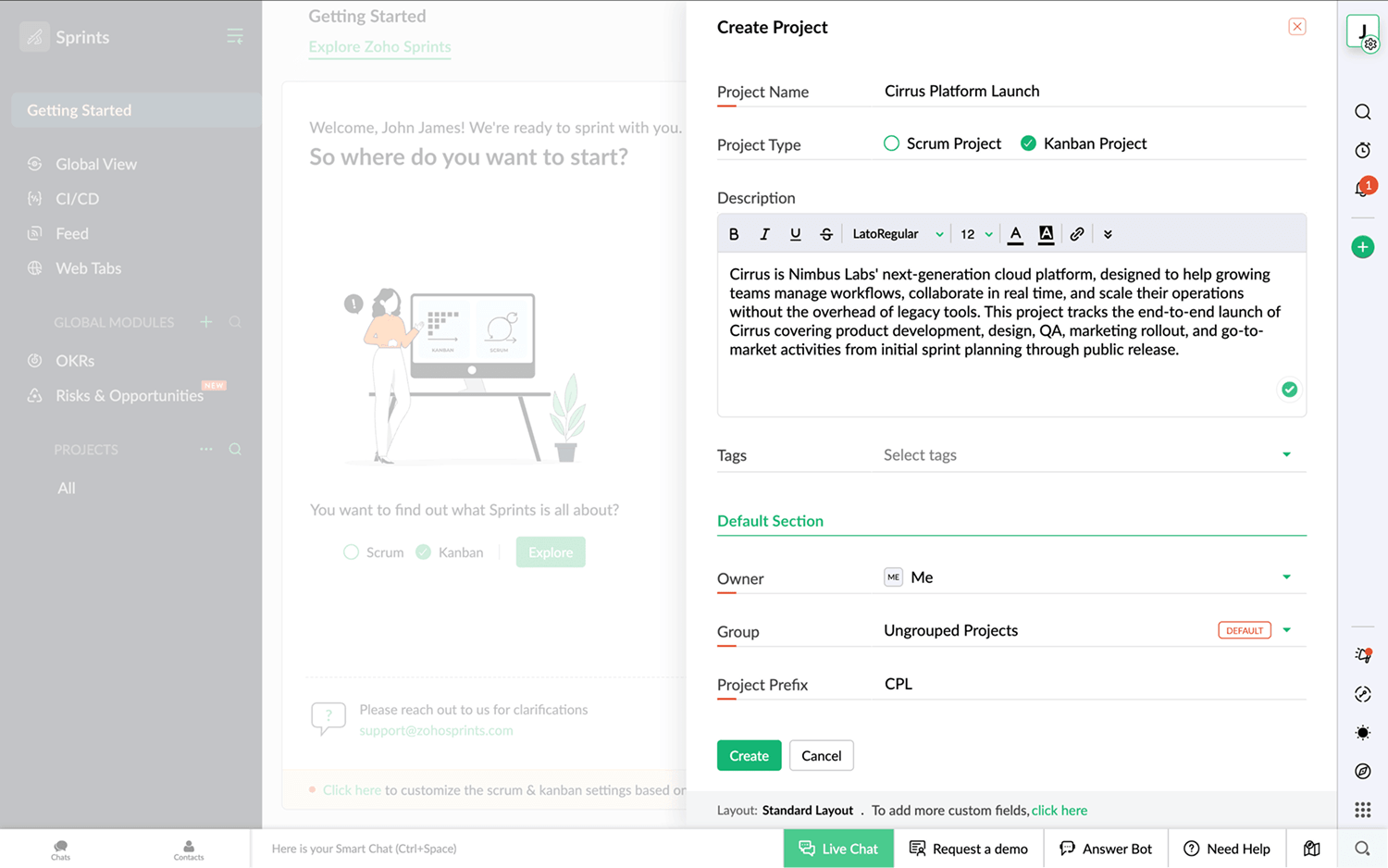The image size is (1388, 868).
Task: Click search icon in bottom bar
Action: pyautogui.click(x=1362, y=849)
